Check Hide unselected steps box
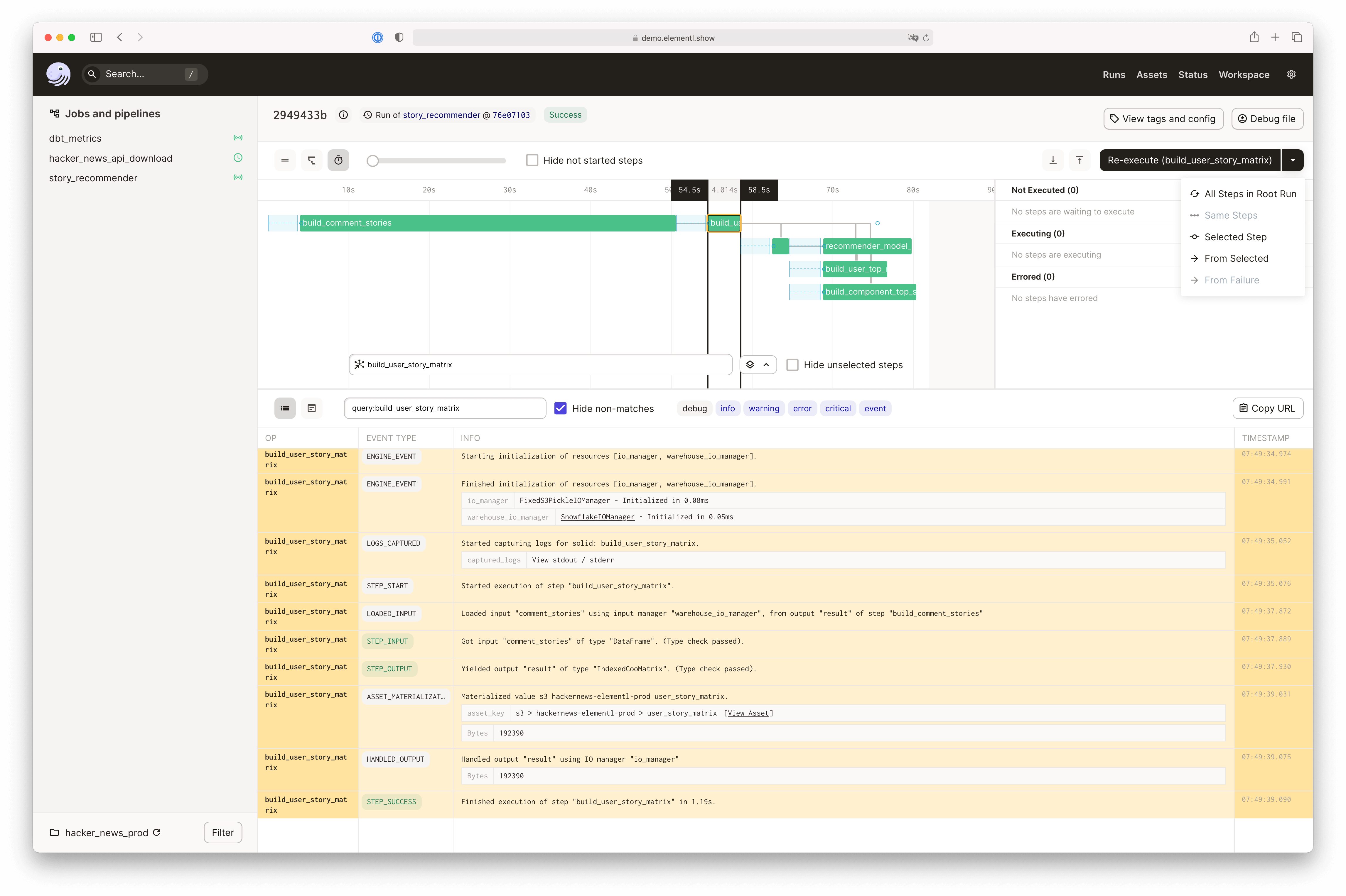The height and width of the screenshot is (896, 1346). pyautogui.click(x=792, y=365)
